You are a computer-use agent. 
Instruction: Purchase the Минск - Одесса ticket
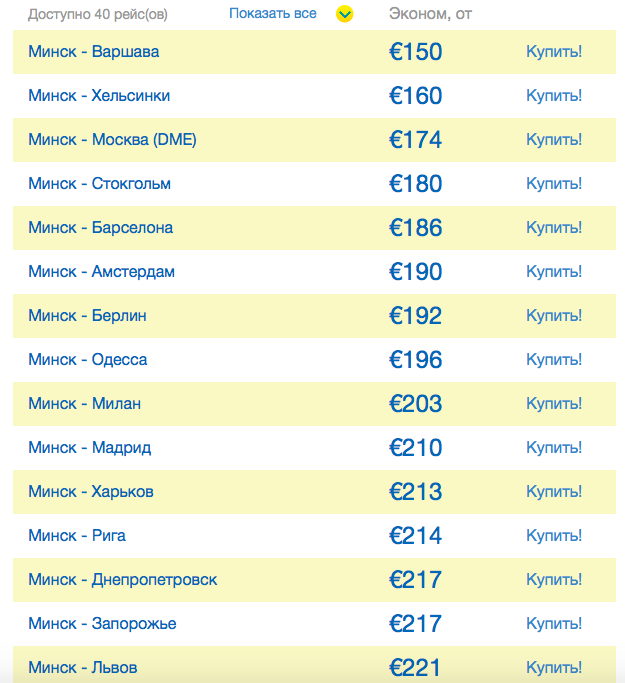554,360
